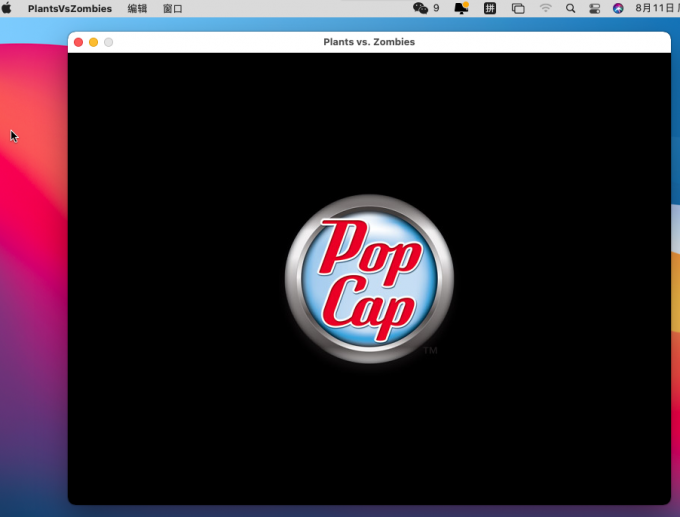Launch Siri from menu bar
680x517 pixels.
(x=618, y=8)
